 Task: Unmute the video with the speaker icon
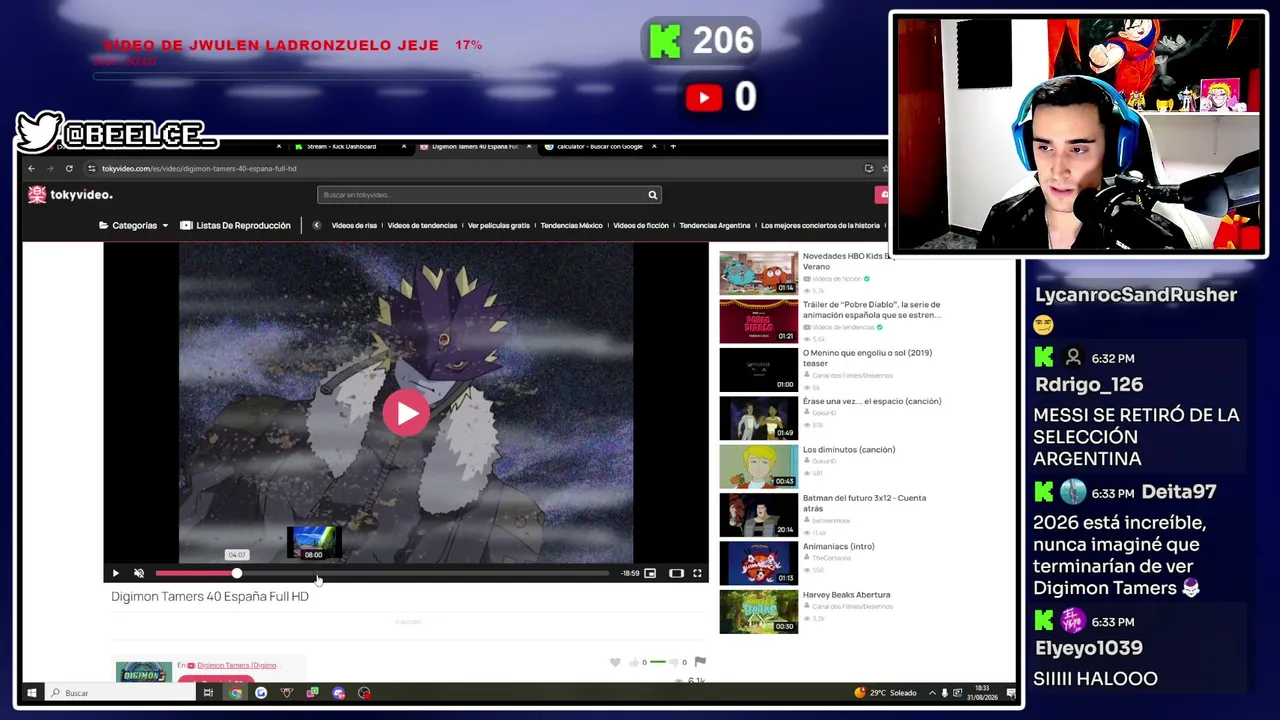(x=139, y=573)
